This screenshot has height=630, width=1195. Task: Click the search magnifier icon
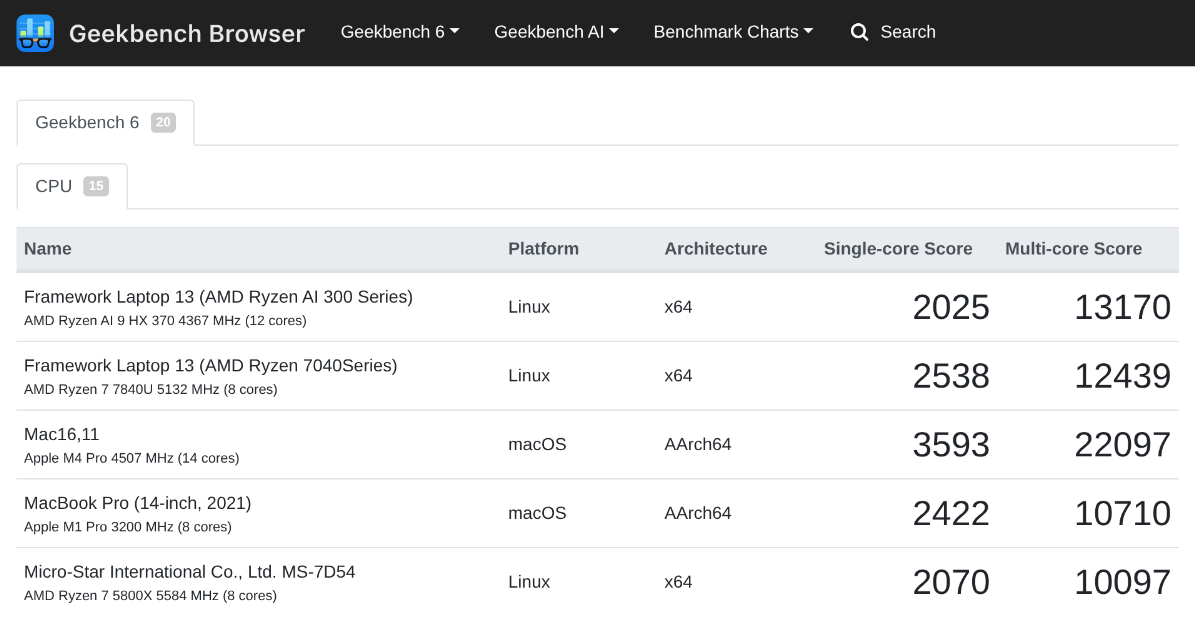click(859, 32)
